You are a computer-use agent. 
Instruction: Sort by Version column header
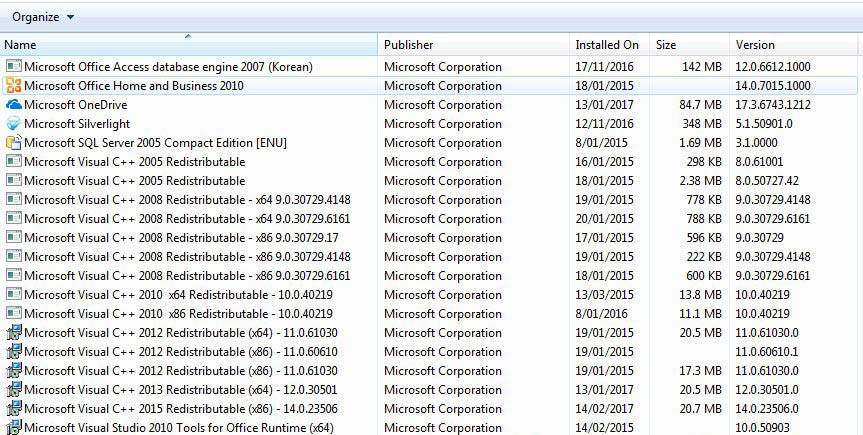click(794, 45)
